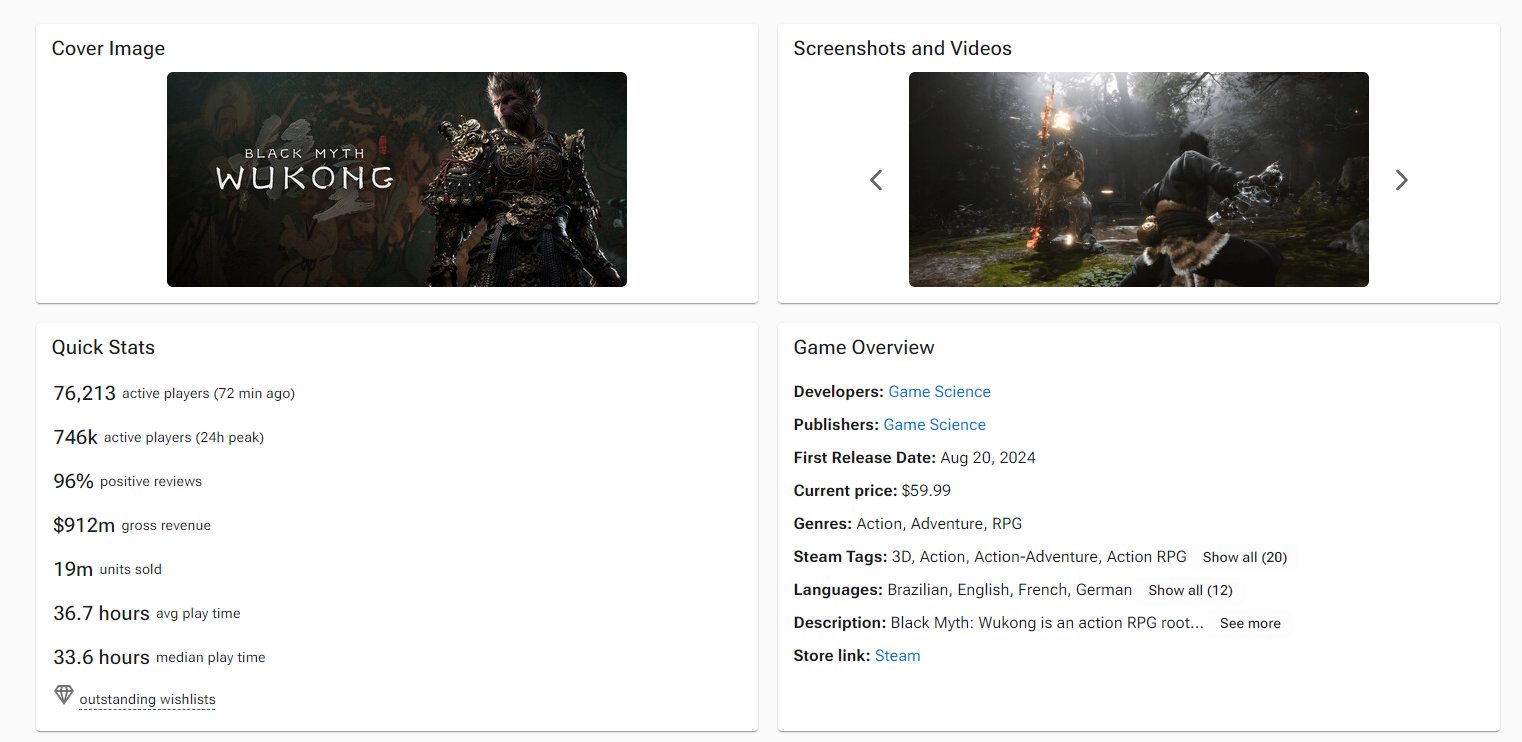This screenshot has width=1522, height=742.
Task: Click the Aug 20, 2024 release date
Action: [988, 458]
